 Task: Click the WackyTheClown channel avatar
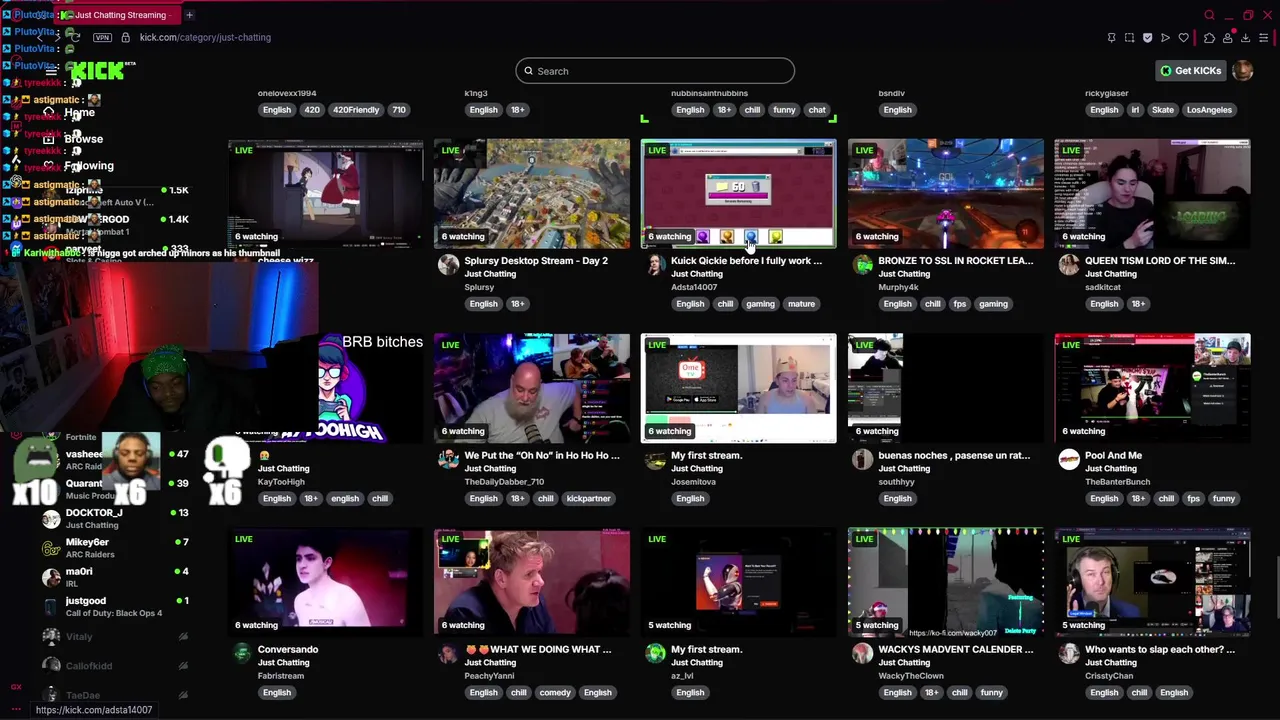point(862,654)
